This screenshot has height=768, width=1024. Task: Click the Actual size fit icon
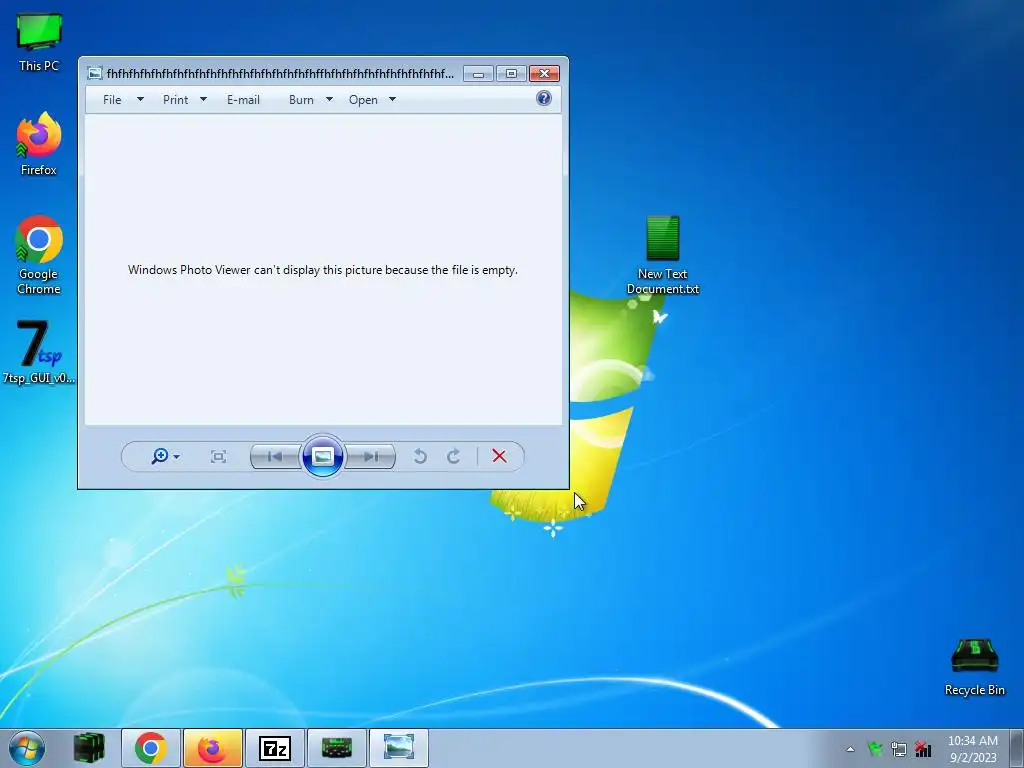pos(219,456)
